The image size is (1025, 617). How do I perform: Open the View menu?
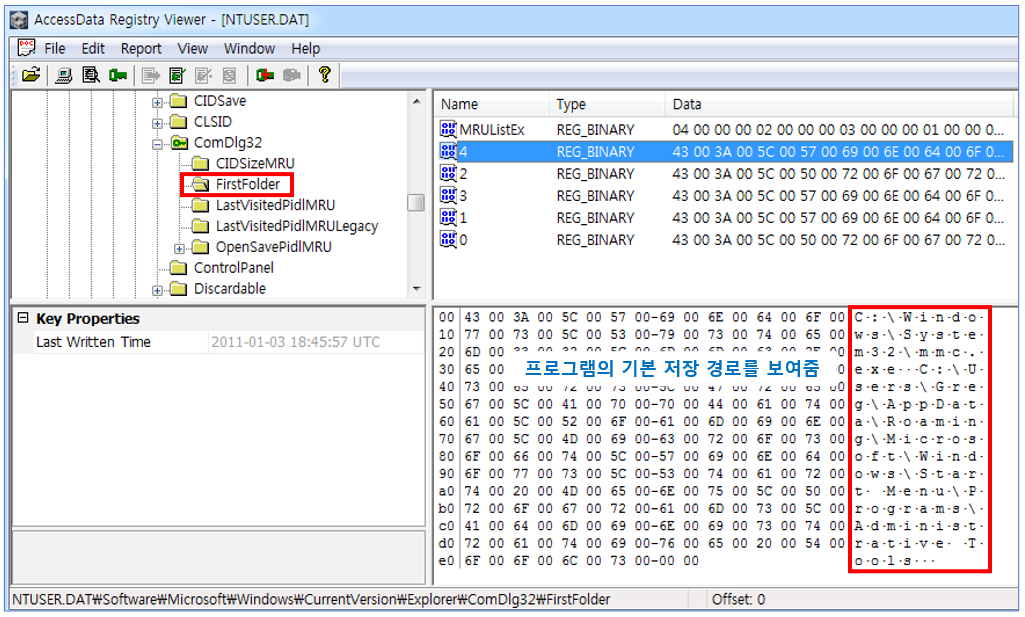click(192, 48)
